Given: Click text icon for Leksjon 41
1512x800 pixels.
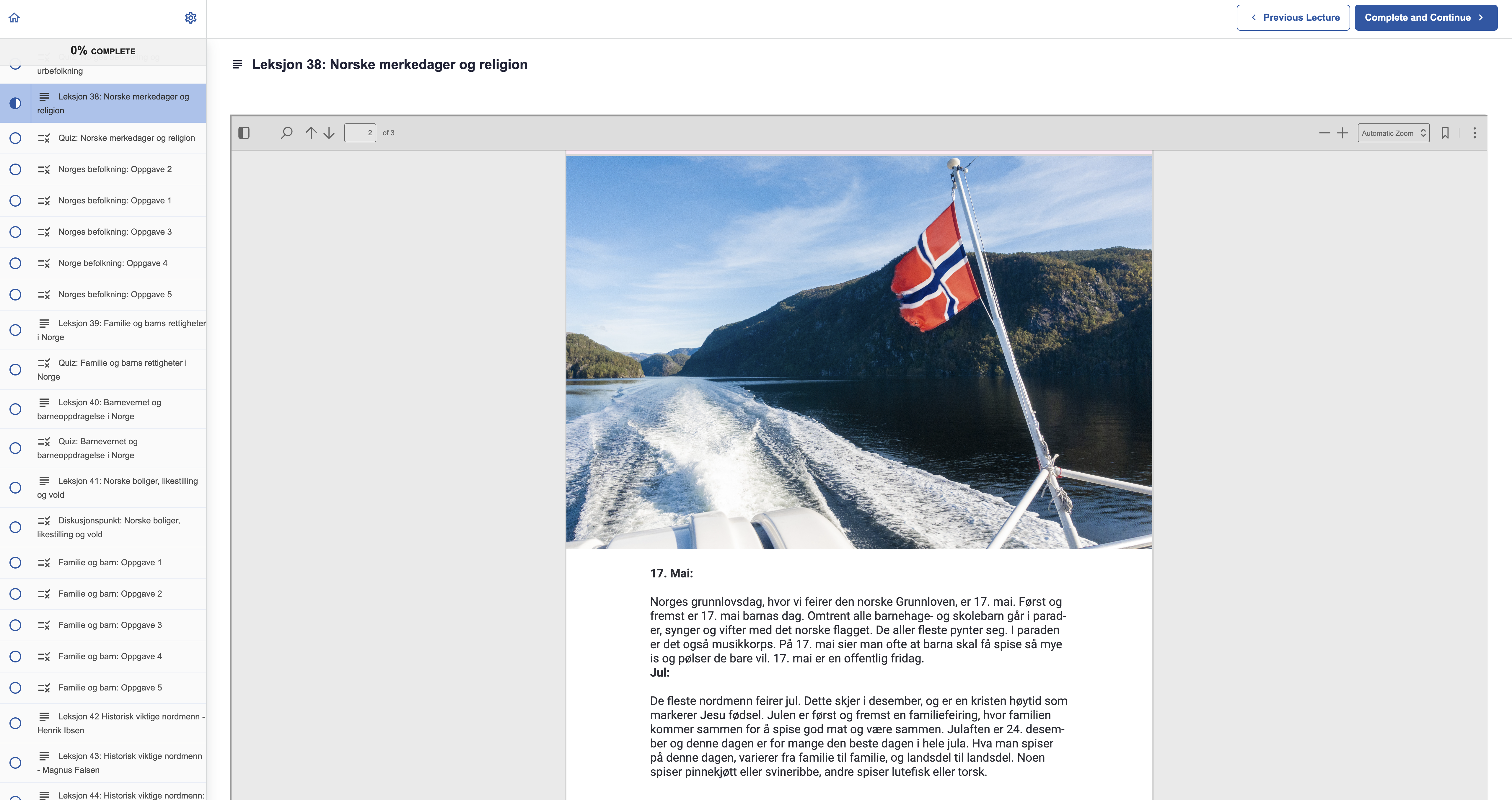Looking at the screenshot, I should [44, 481].
